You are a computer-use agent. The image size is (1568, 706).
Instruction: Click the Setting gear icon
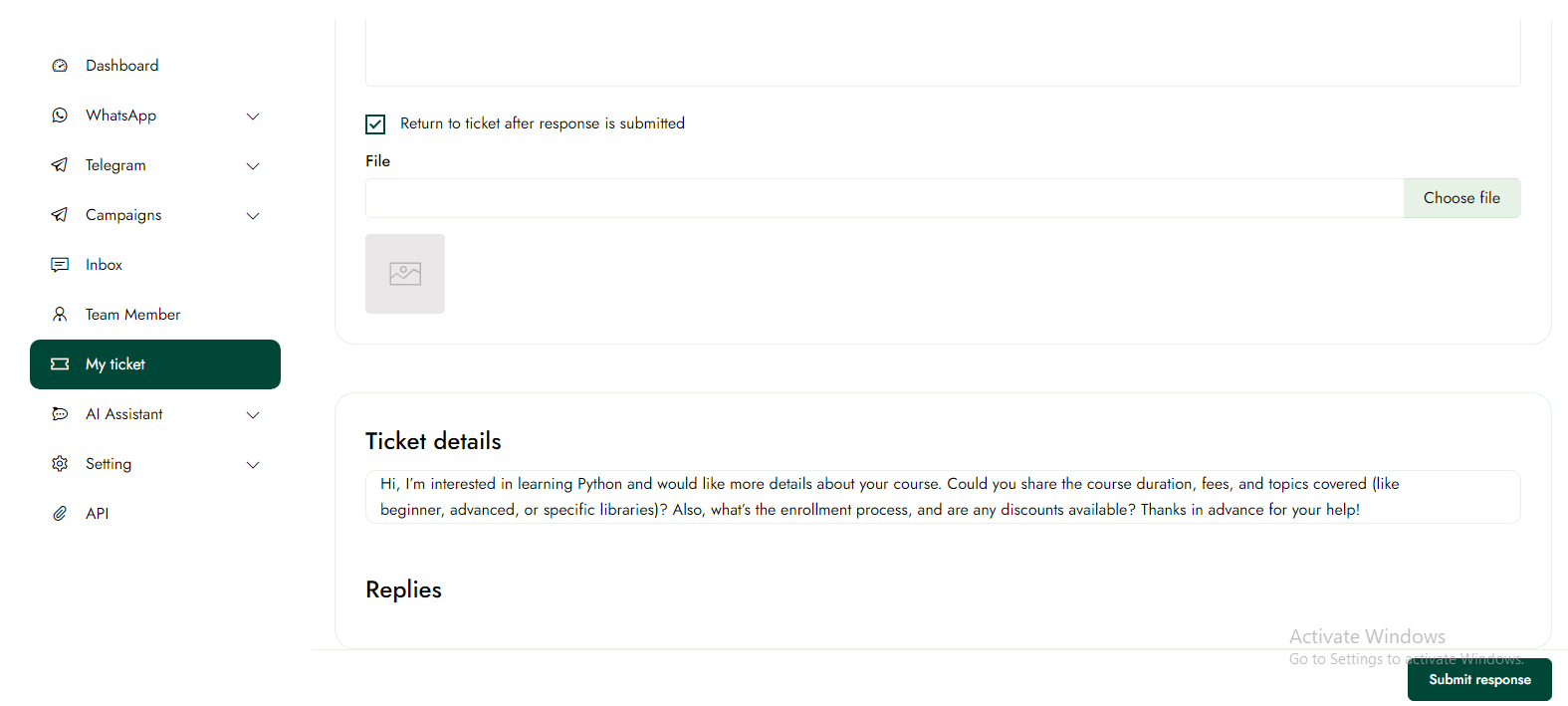[x=60, y=464]
